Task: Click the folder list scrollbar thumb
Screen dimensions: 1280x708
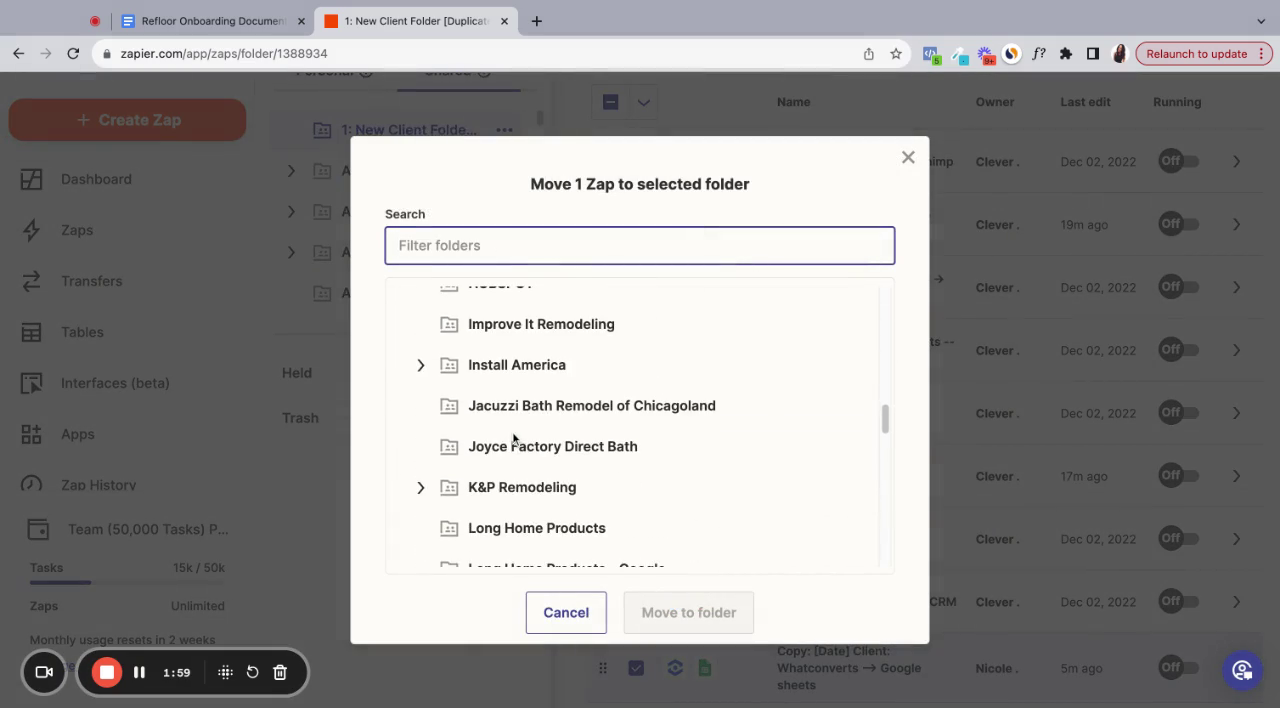Action: [x=885, y=419]
